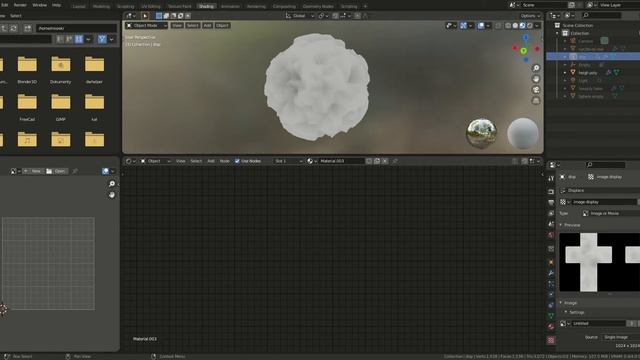Click the new folder icon in file browser
This screenshot has width=640, height=360.
click(x=27, y=28)
